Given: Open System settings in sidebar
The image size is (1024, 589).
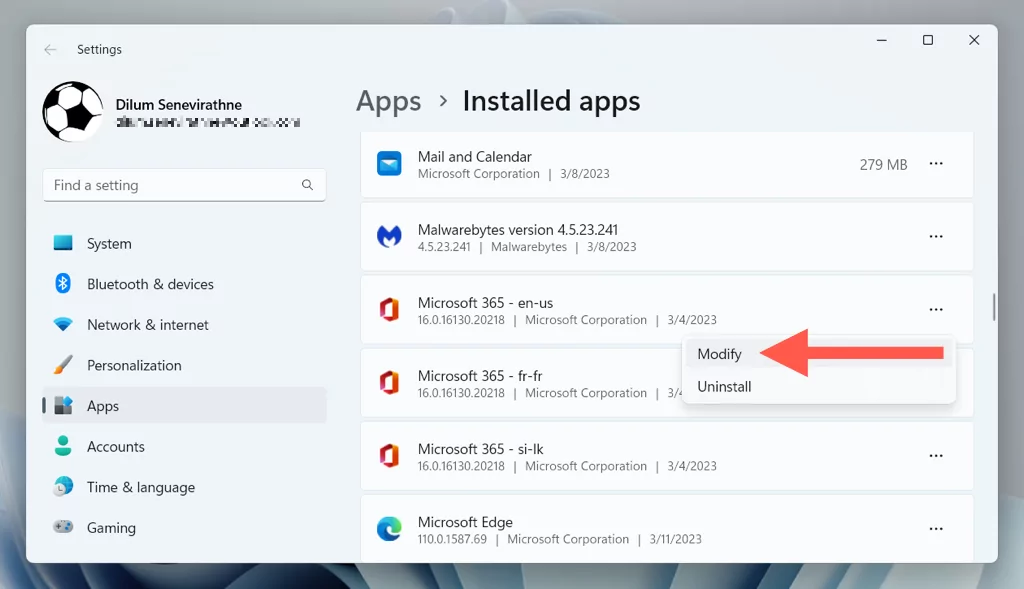Looking at the screenshot, I should [x=109, y=244].
